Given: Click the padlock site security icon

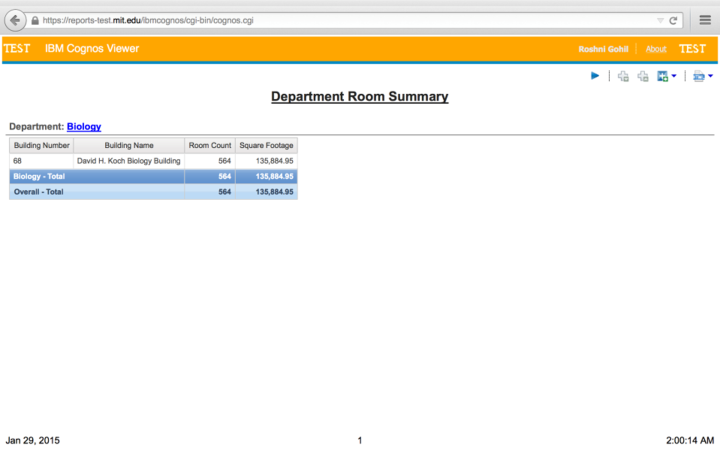Looking at the screenshot, I should tap(35, 20).
